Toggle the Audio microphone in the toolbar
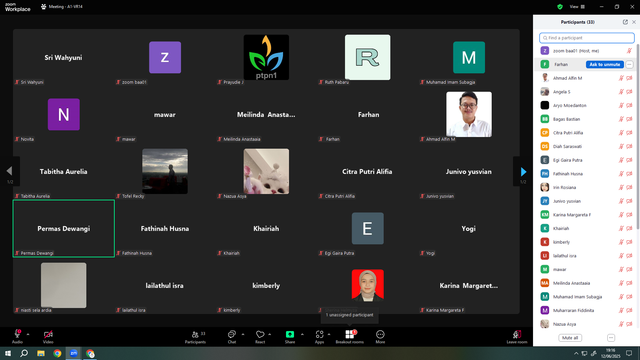Image resolution: width=640 pixels, height=360 pixels. (17, 336)
